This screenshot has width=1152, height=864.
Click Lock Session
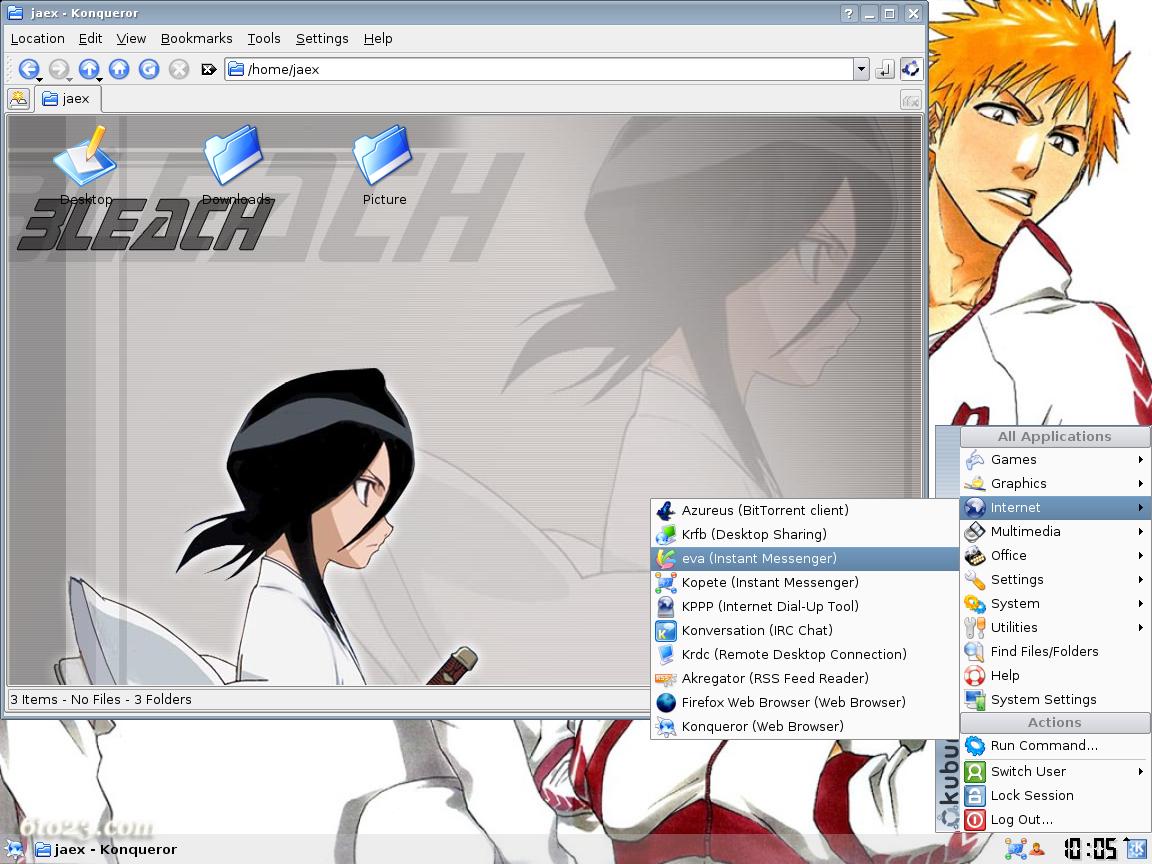pos(1055,796)
